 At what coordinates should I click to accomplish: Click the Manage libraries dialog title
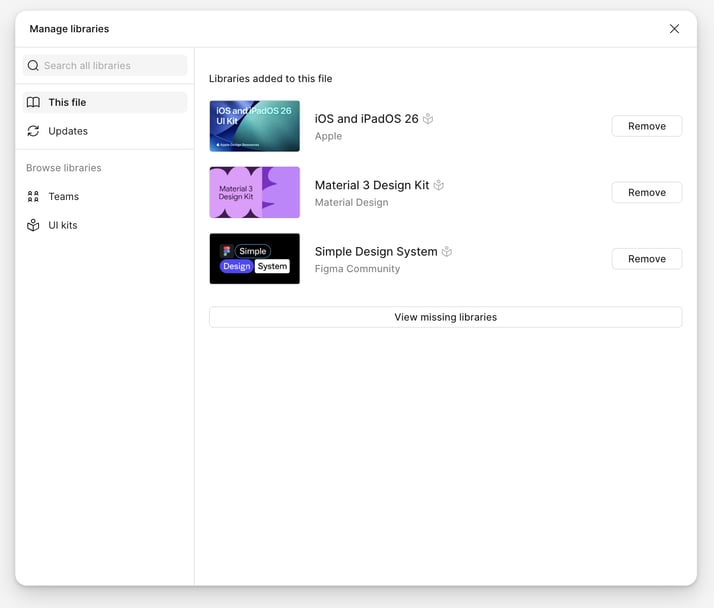69,29
